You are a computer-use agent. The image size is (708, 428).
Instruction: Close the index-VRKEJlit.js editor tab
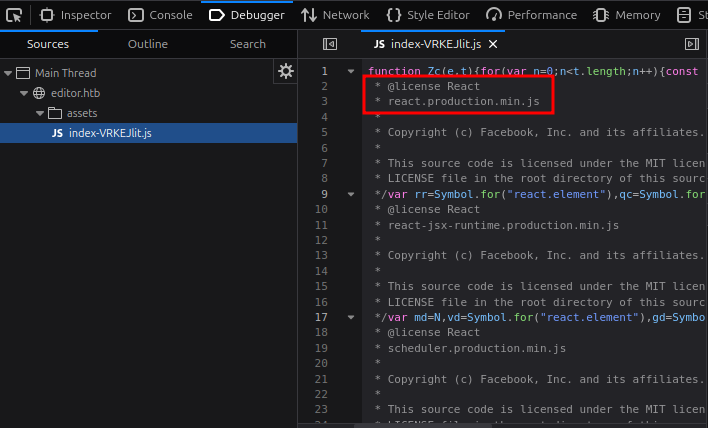493,44
